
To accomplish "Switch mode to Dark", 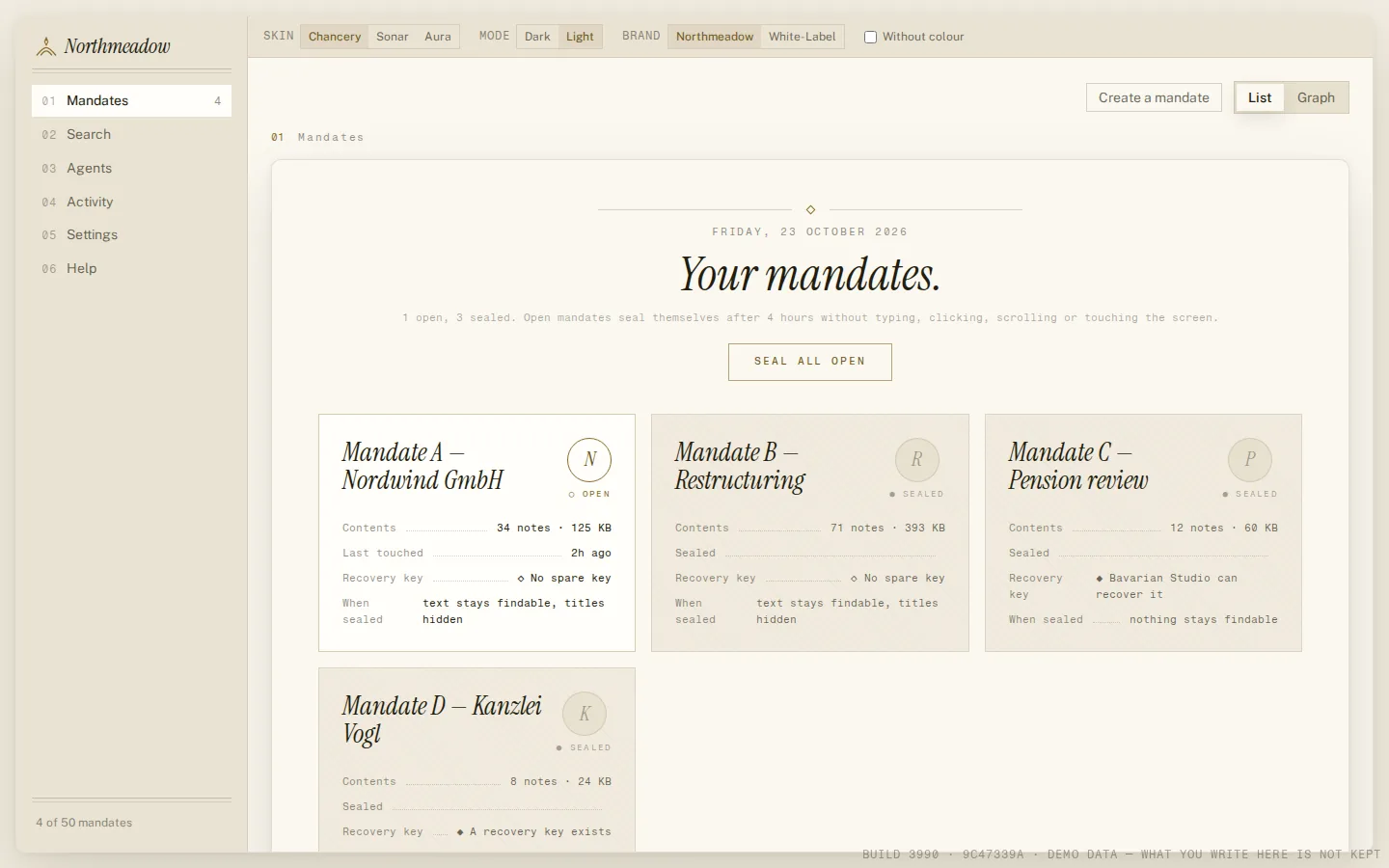I will 537,37.
